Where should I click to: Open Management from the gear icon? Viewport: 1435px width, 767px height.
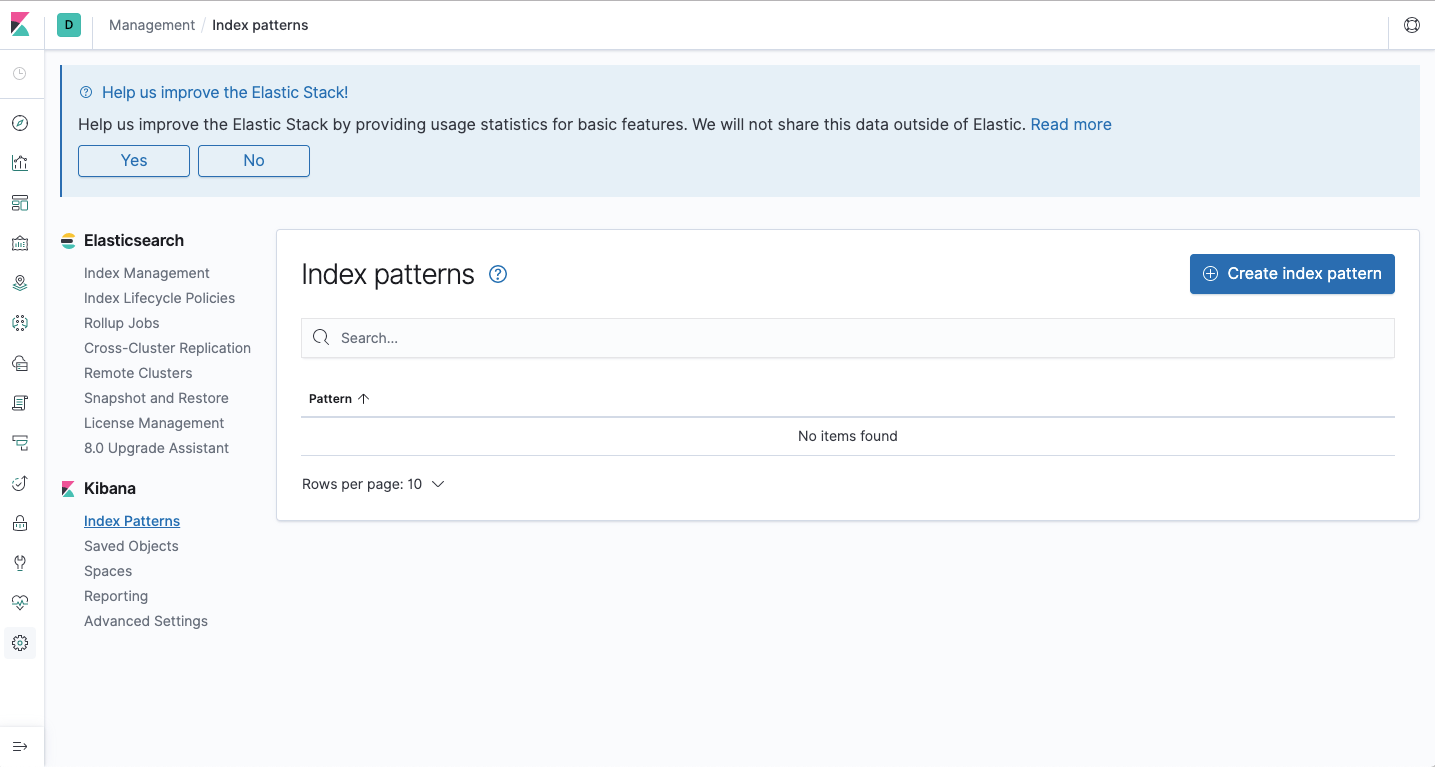(20, 643)
